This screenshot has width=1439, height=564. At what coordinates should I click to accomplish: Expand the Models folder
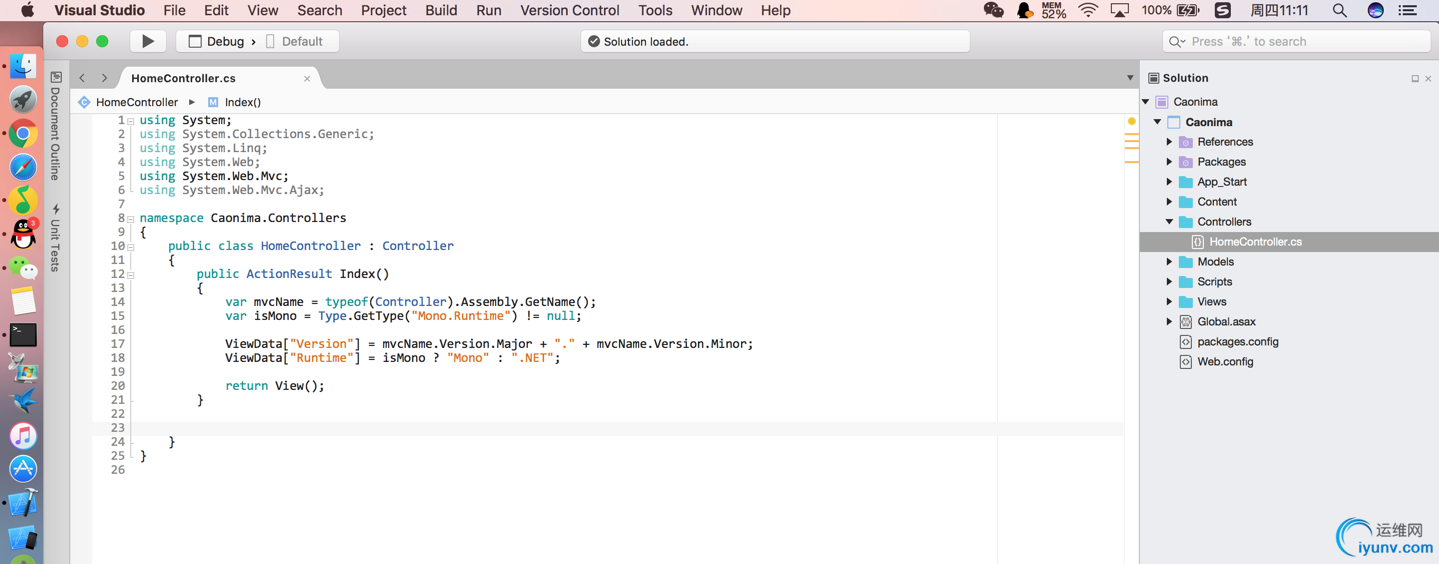(x=1169, y=262)
